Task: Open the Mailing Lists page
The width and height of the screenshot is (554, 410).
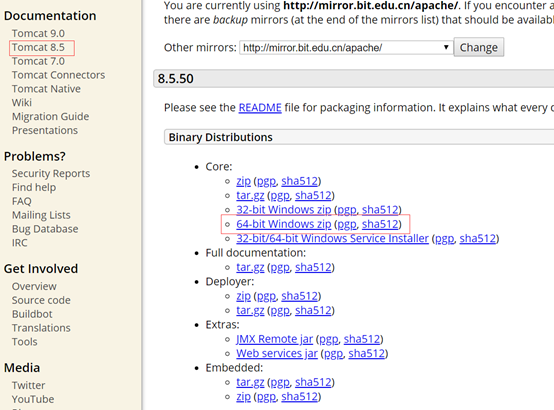Action: pyautogui.click(x=41, y=215)
